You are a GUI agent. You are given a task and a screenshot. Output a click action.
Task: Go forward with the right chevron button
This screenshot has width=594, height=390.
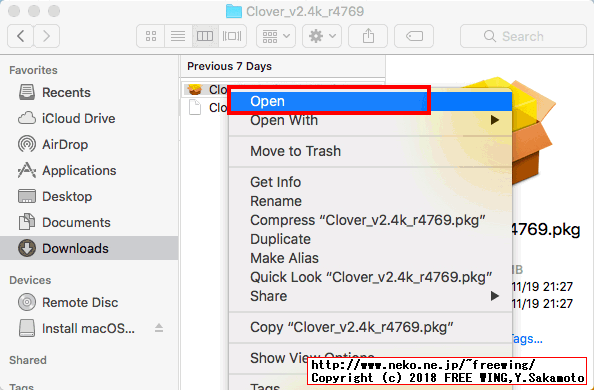tap(47, 36)
